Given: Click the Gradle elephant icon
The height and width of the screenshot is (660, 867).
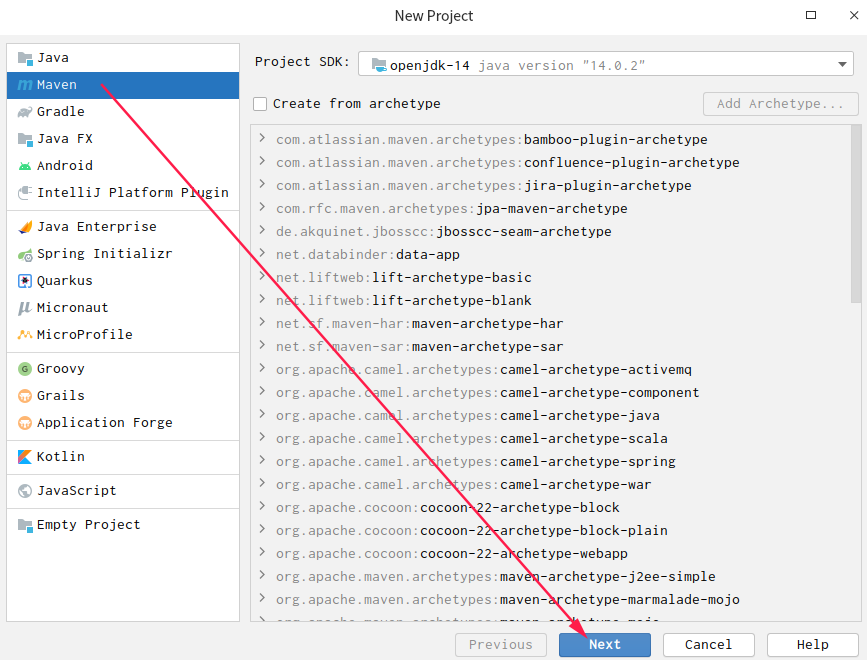Looking at the screenshot, I should pyautogui.click(x=25, y=112).
